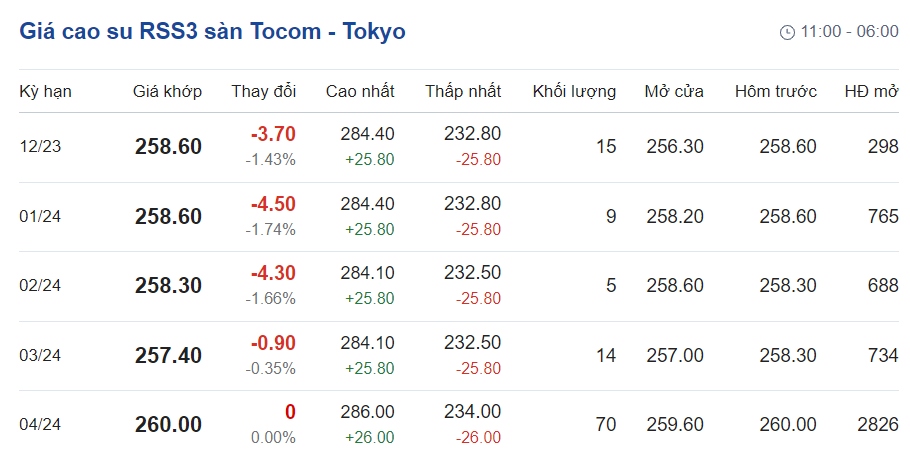Screen dimensions: 910x455
Task: Select the Mở cửa column header
Action: tap(674, 92)
